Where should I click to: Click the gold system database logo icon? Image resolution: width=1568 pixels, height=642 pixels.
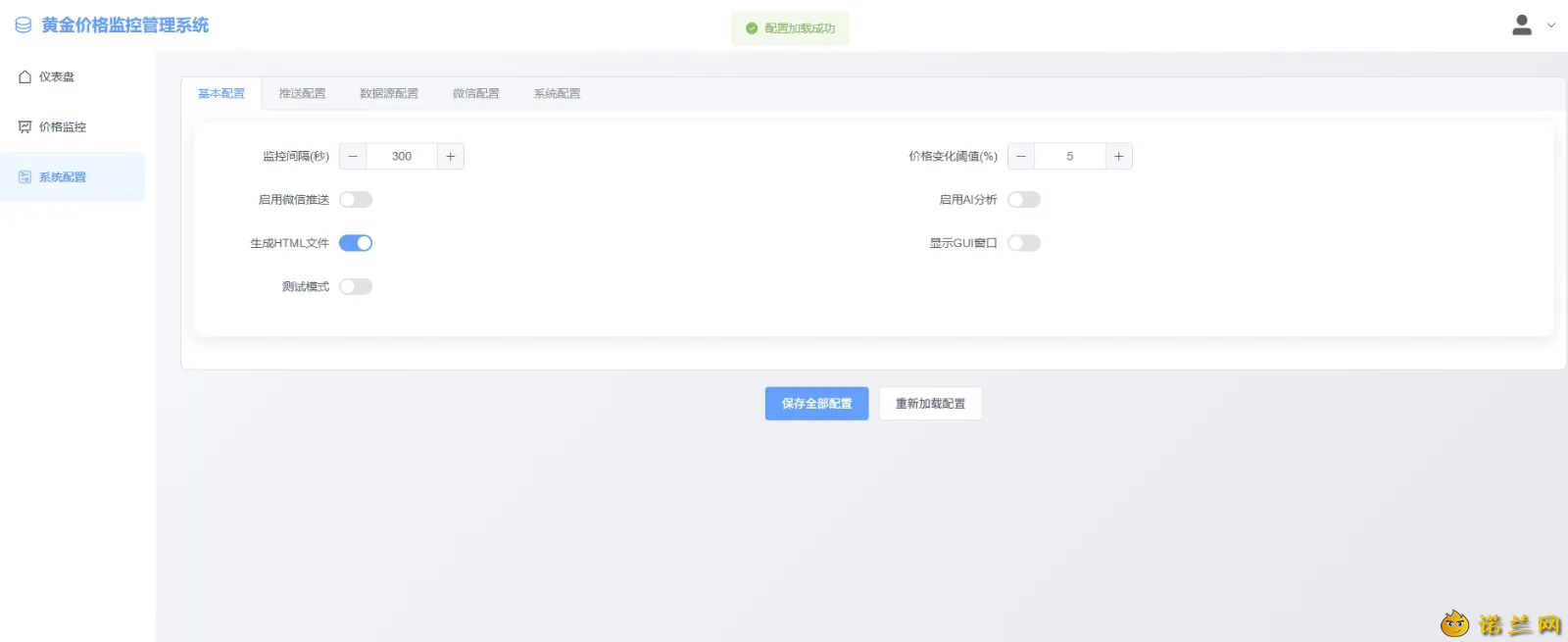pos(24,25)
